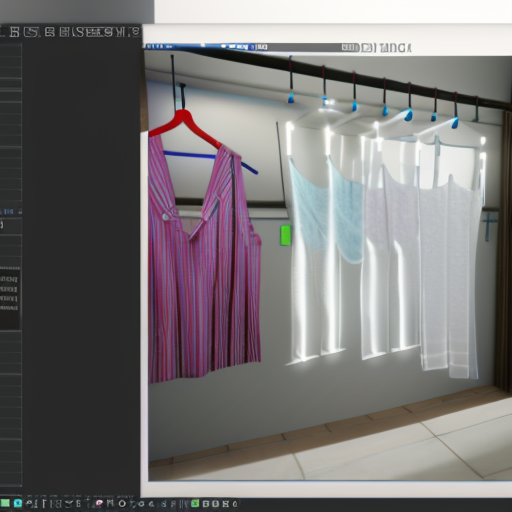This screenshot has width=512, height=512.
Task: Click the round icon at top-left toolbar end
Action: tap(135, 32)
